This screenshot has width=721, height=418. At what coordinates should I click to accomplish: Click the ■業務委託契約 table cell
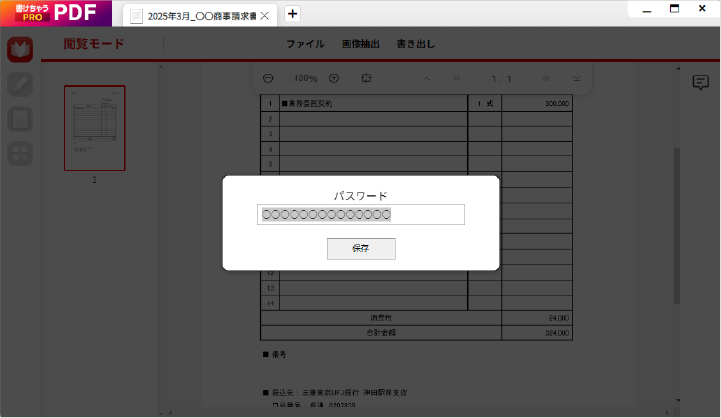pyautogui.click(x=373, y=104)
